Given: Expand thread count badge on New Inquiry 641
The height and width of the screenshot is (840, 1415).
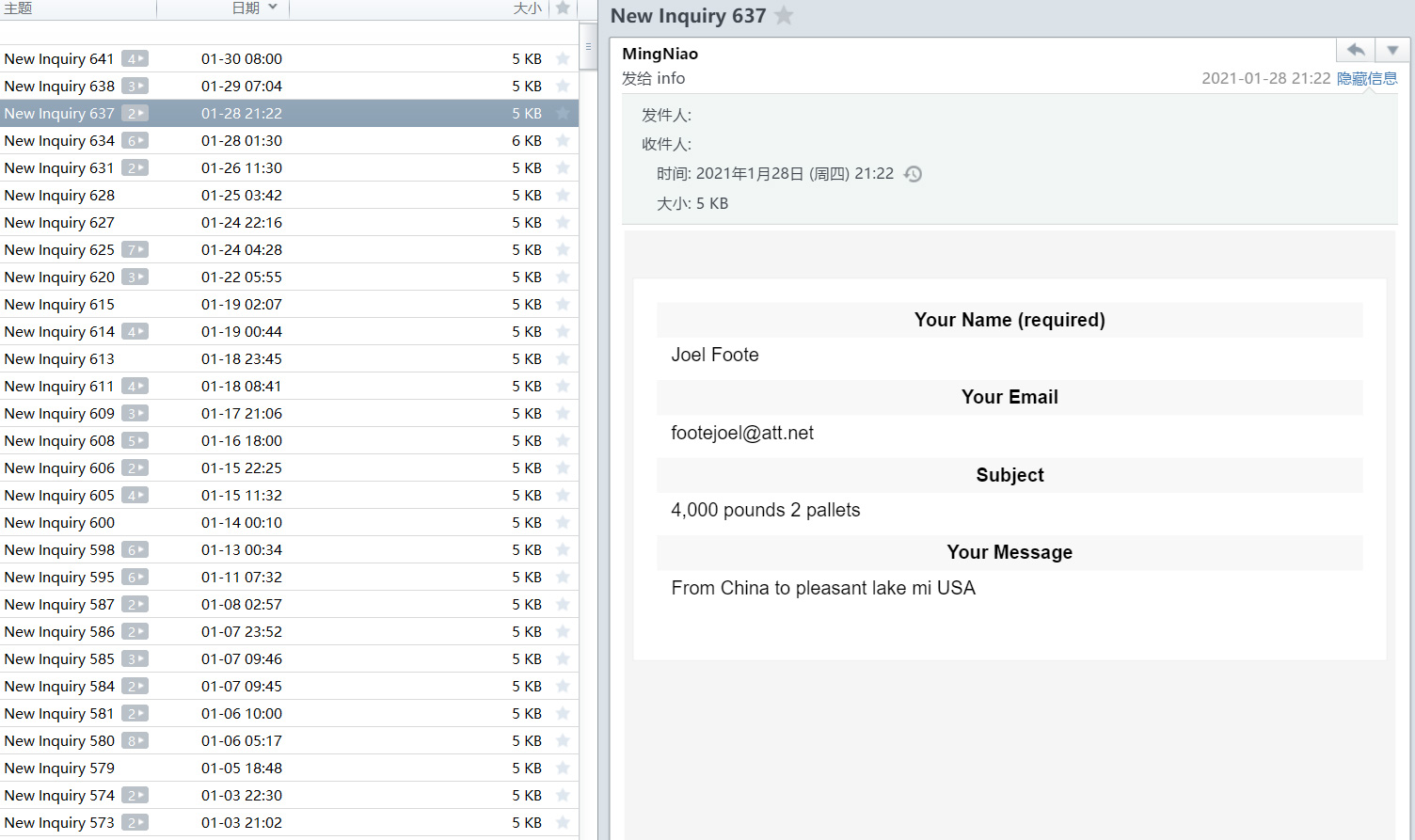Looking at the screenshot, I should [x=135, y=59].
